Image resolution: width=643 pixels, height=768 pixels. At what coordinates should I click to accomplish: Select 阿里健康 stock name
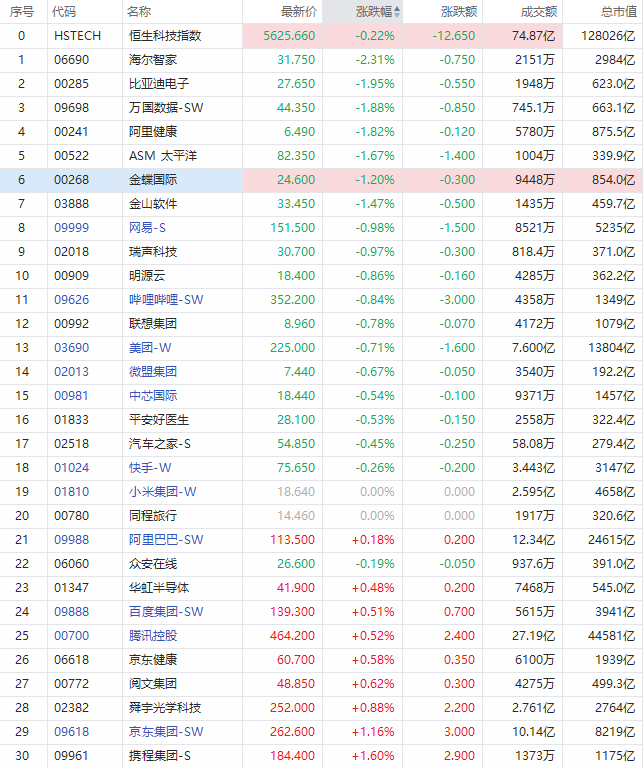coord(153,132)
